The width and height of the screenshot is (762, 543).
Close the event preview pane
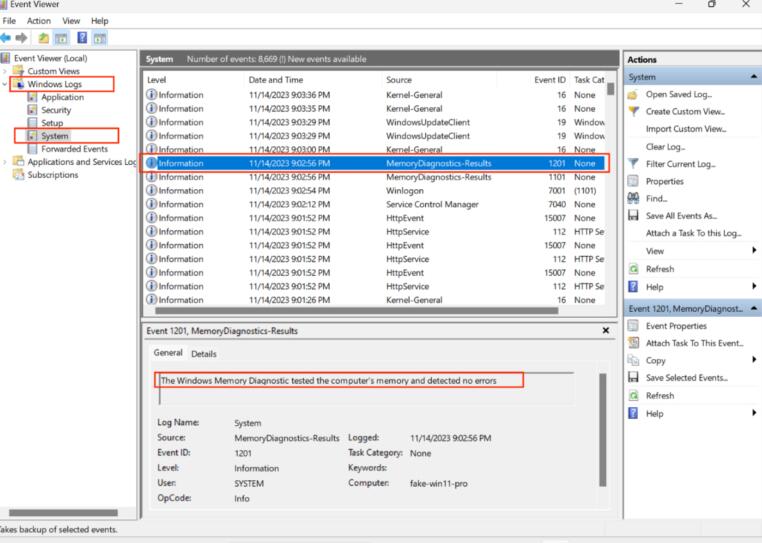pyautogui.click(x=605, y=331)
